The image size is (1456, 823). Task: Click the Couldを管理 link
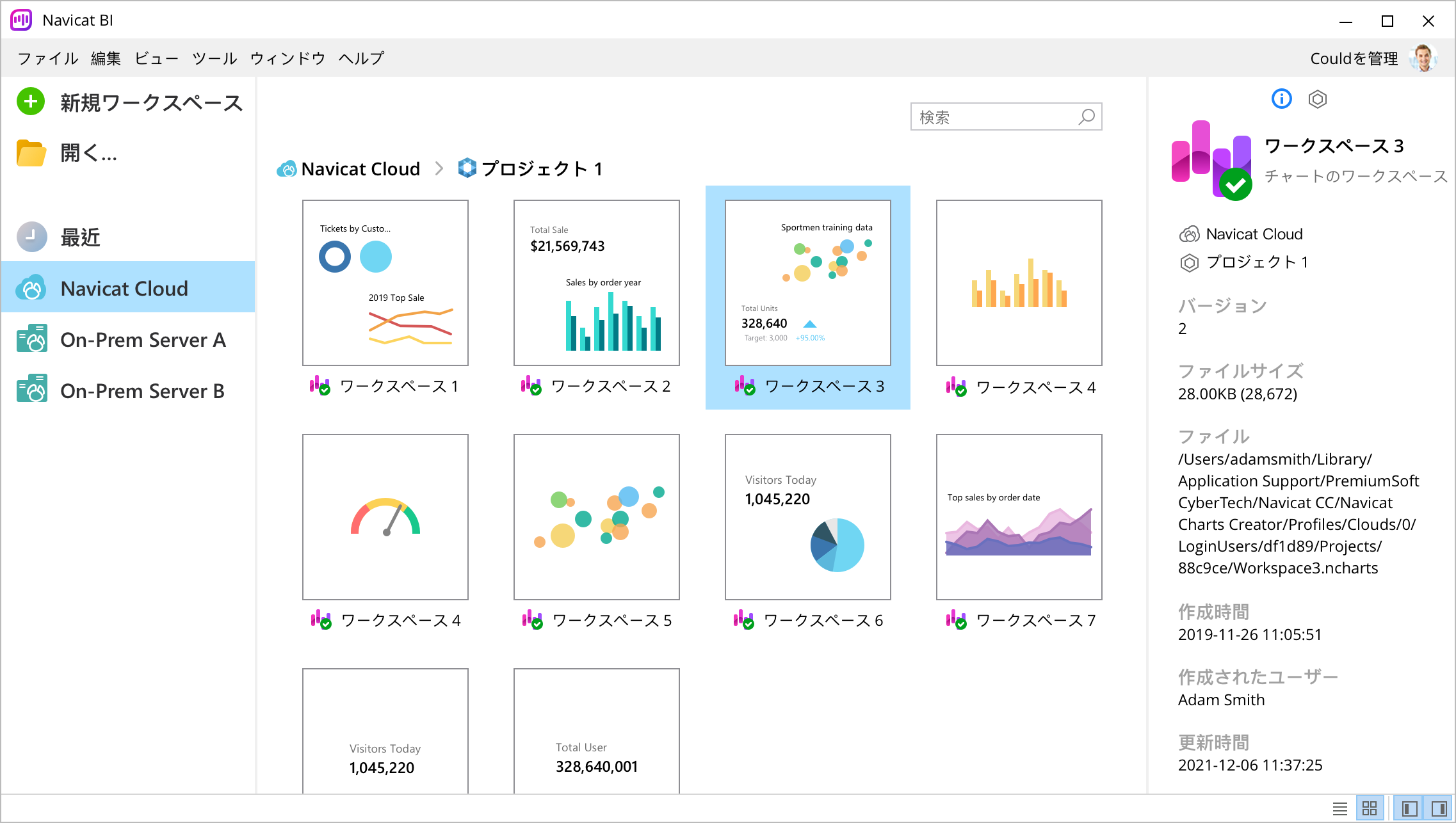pos(1354,58)
